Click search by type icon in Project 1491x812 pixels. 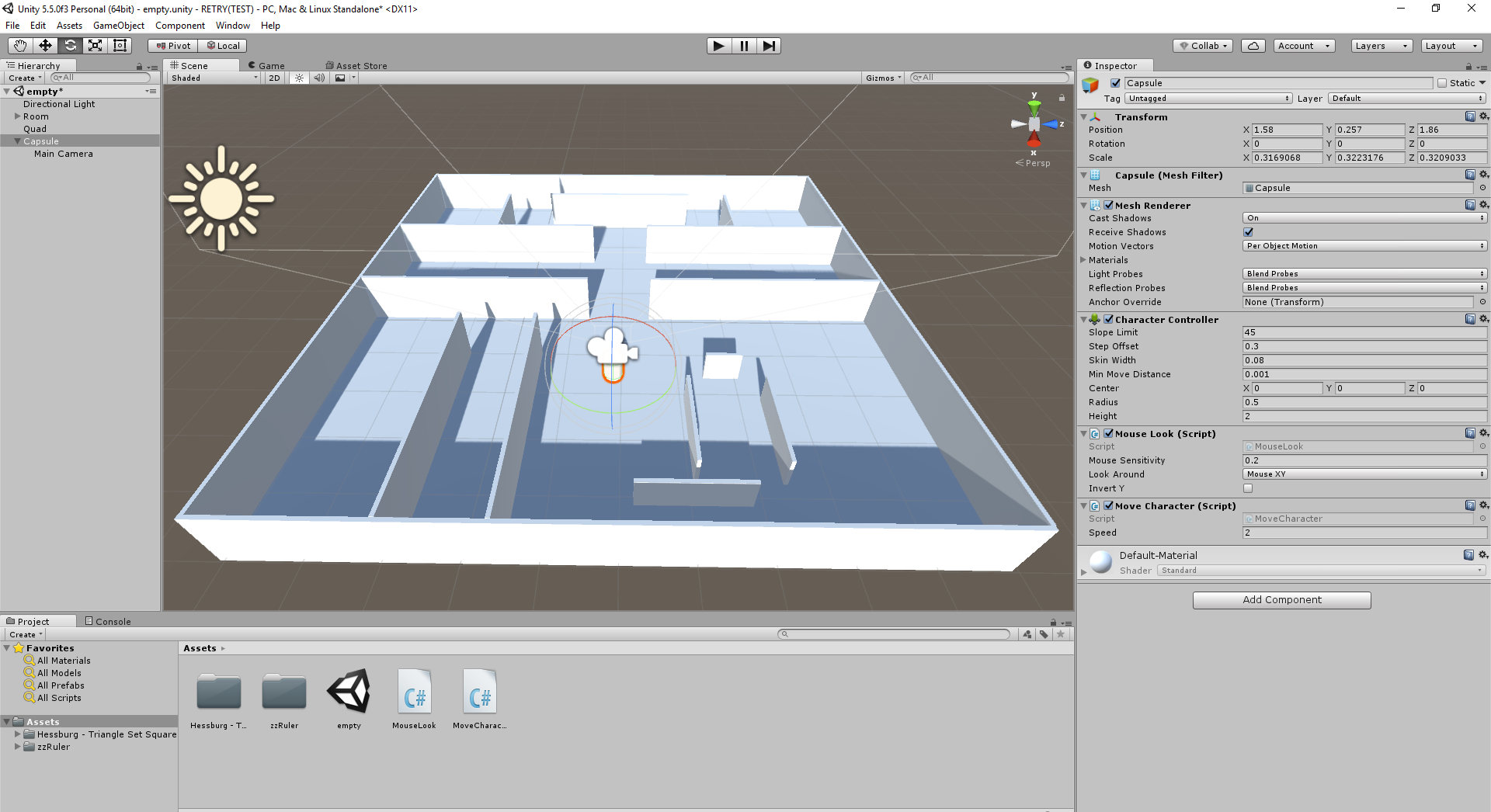click(x=1027, y=634)
